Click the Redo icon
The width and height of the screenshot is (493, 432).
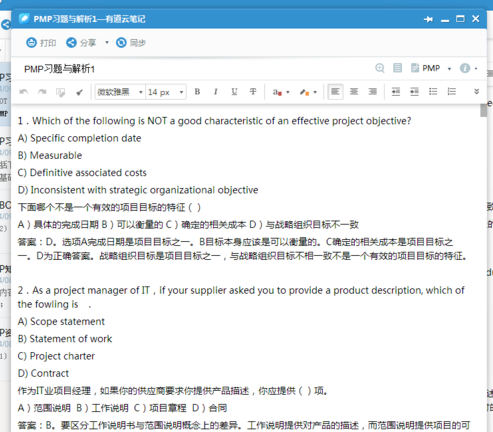(42, 92)
